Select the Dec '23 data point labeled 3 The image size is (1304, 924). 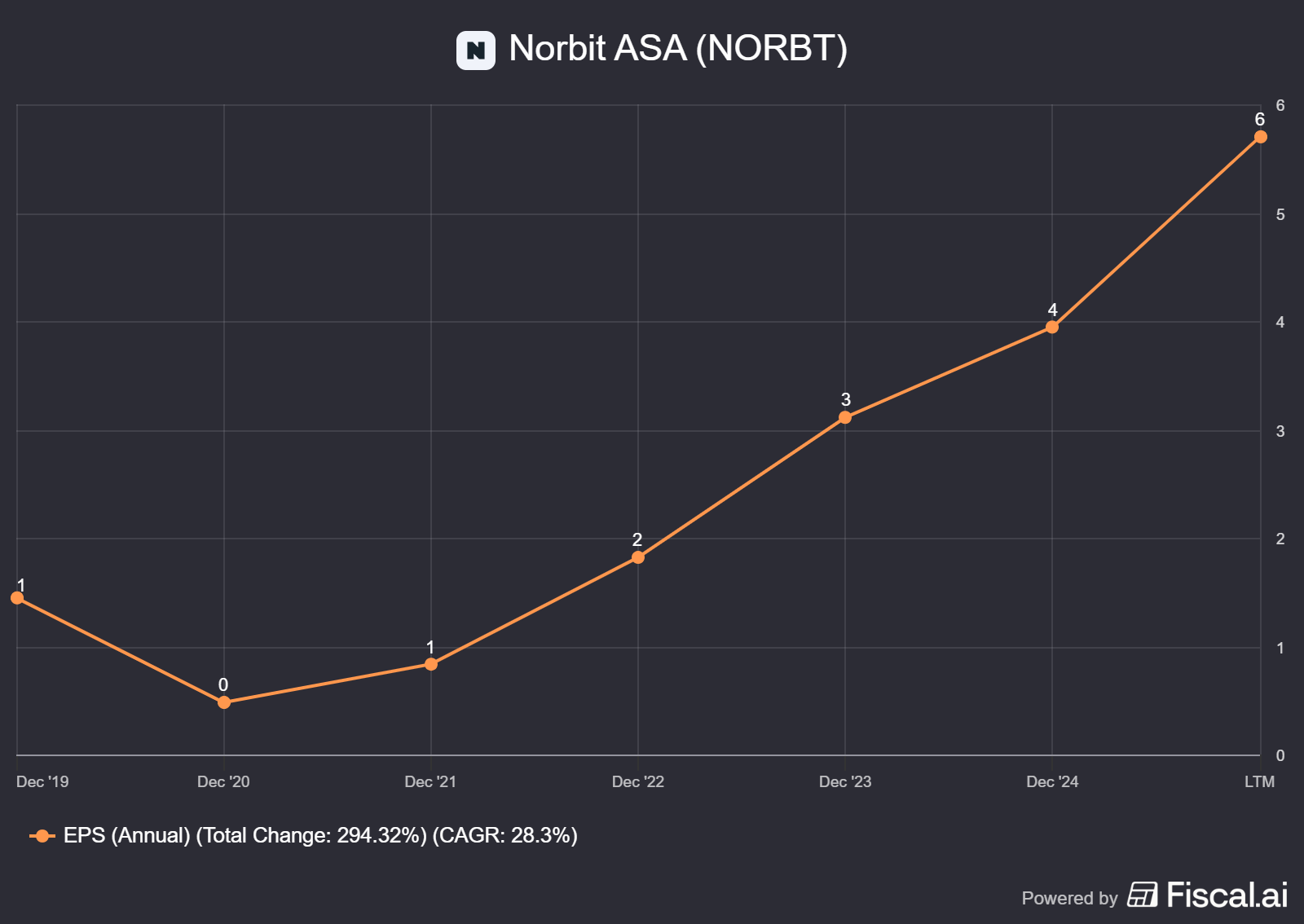click(x=845, y=417)
